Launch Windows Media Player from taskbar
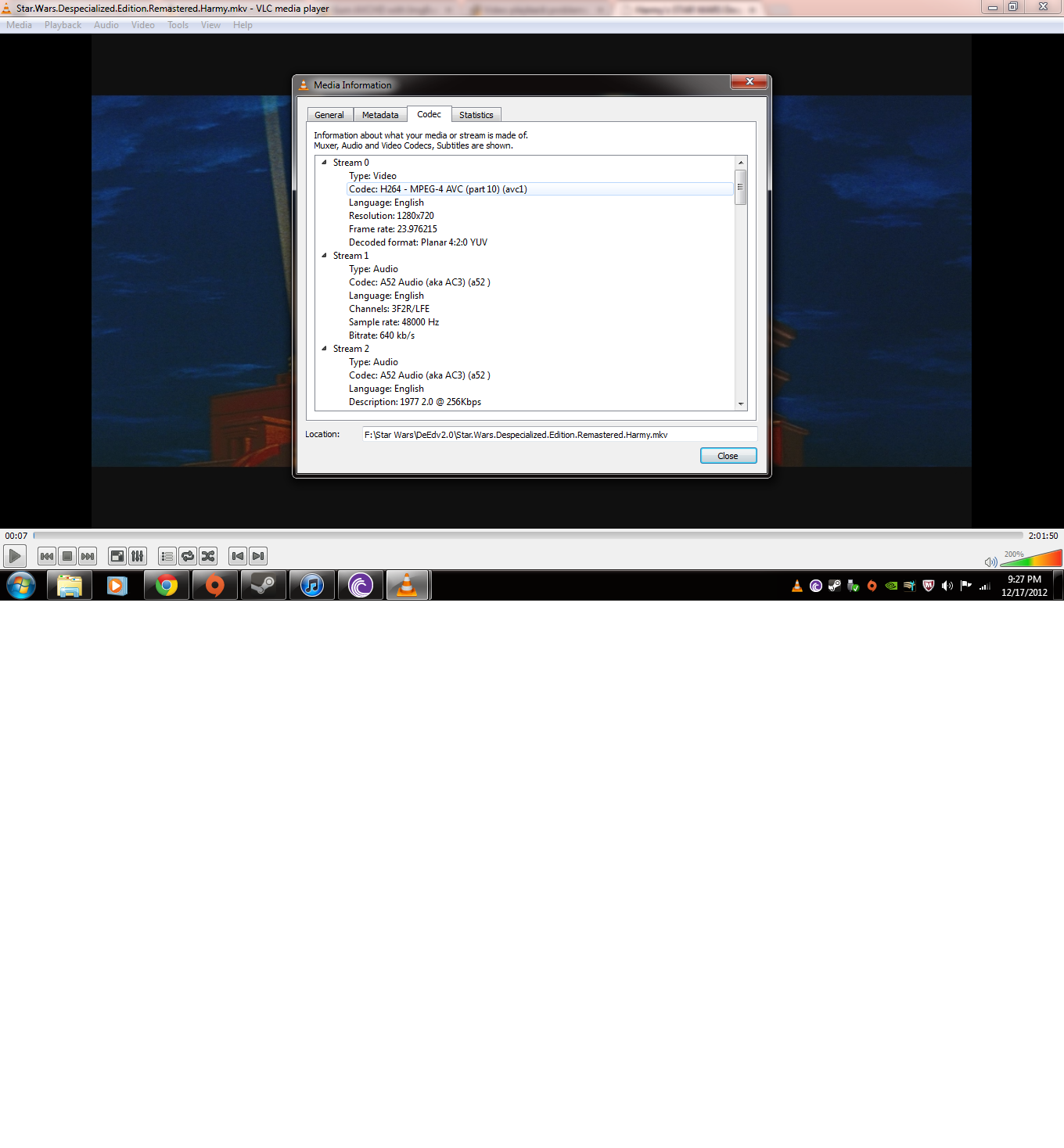 (x=117, y=585)
